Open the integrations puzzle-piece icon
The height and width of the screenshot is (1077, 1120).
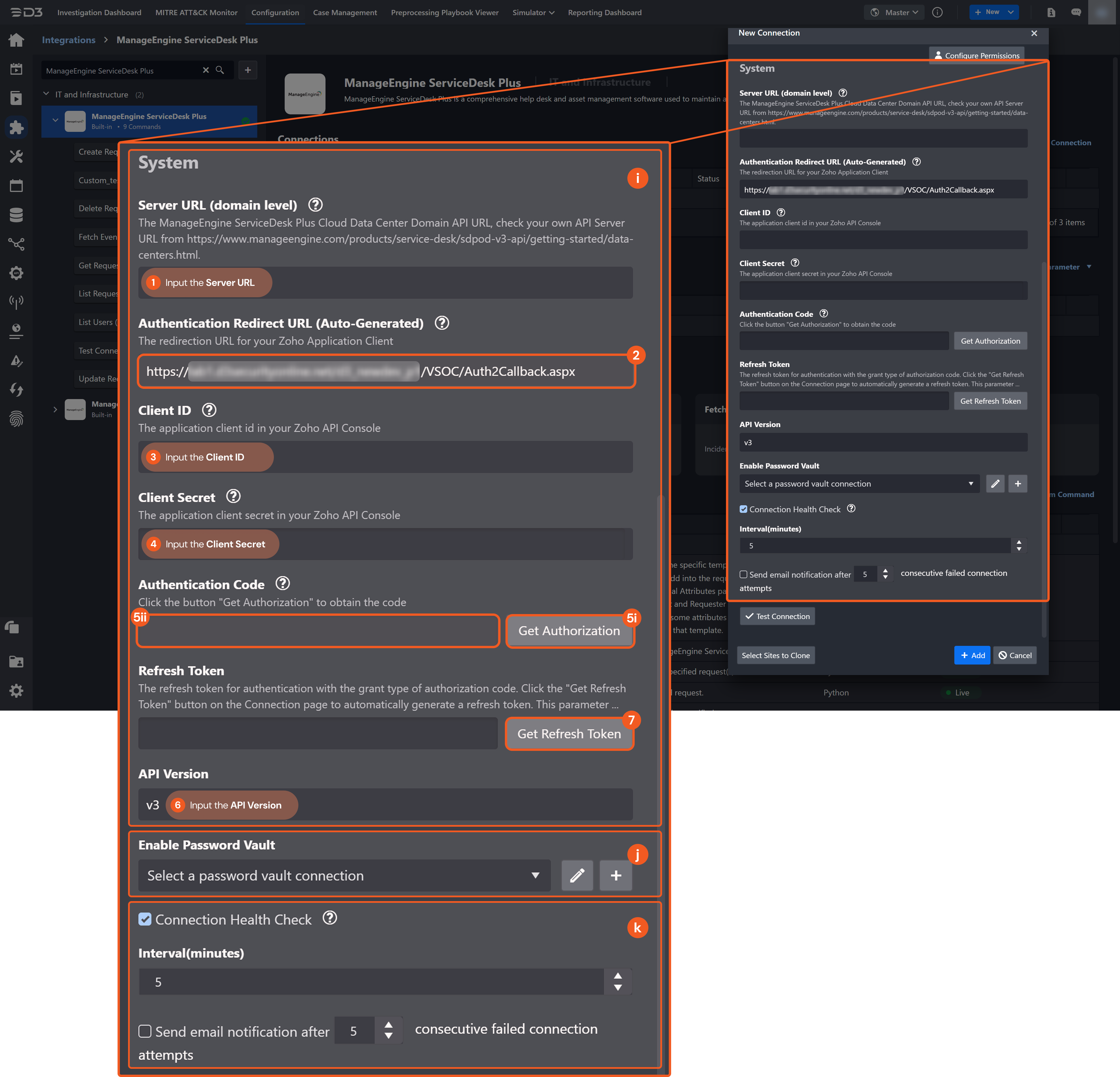pos(16,127)
